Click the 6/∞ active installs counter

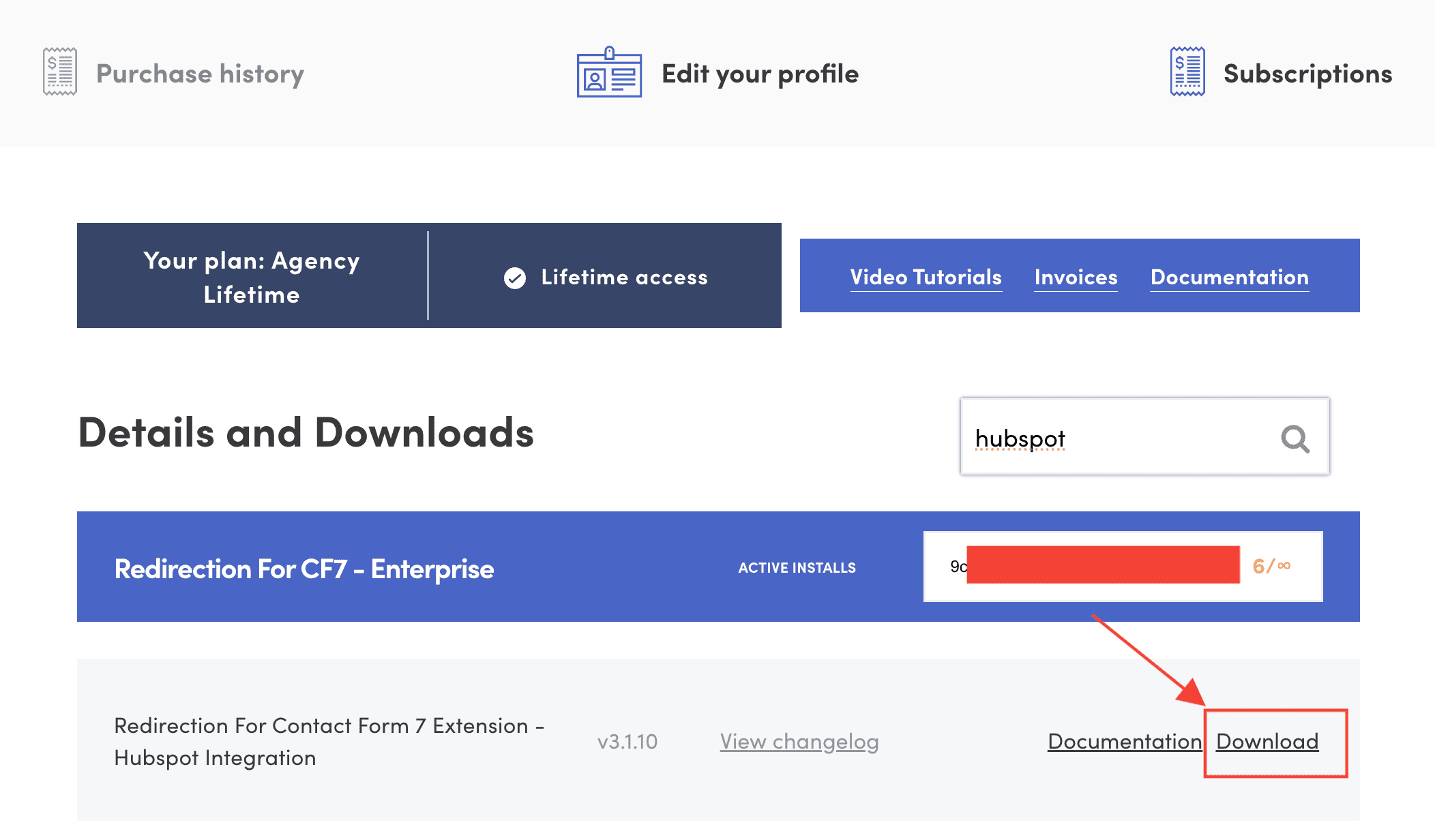click(1271, 566)
